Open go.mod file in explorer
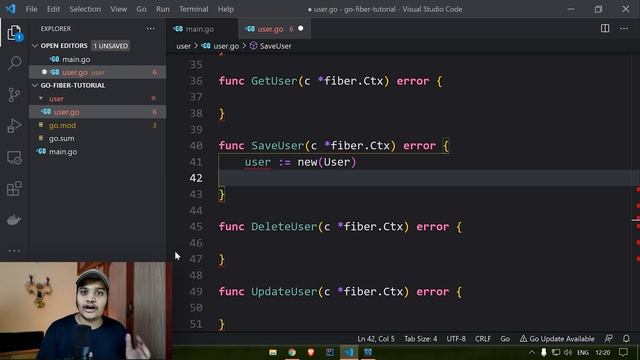 pyautogui.click(x=97, y=125)
